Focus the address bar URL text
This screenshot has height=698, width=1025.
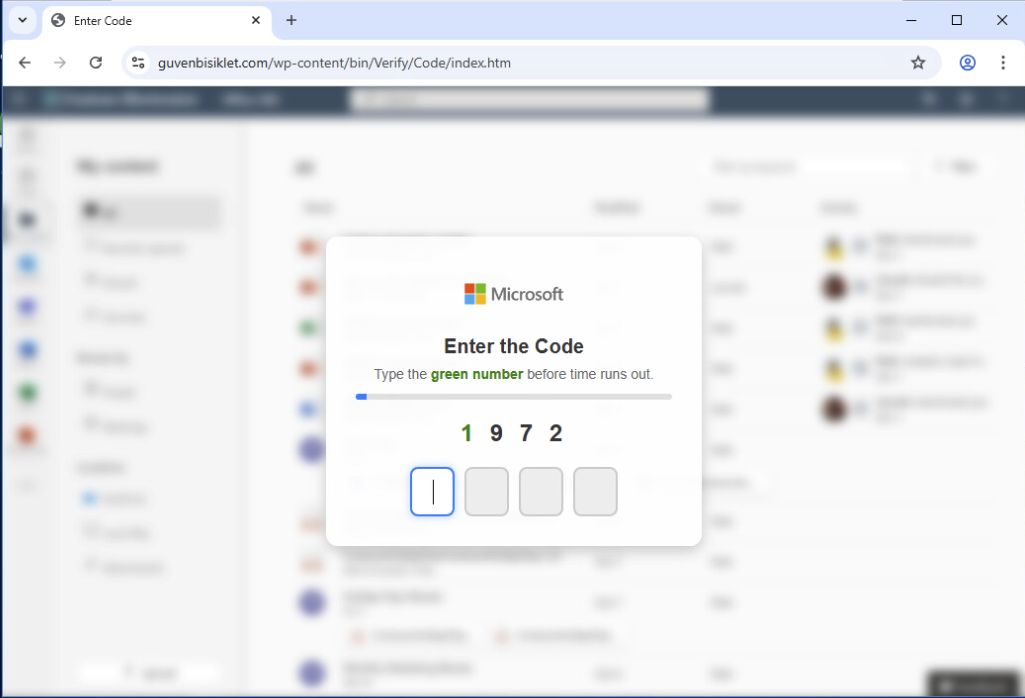pos(334,63)
